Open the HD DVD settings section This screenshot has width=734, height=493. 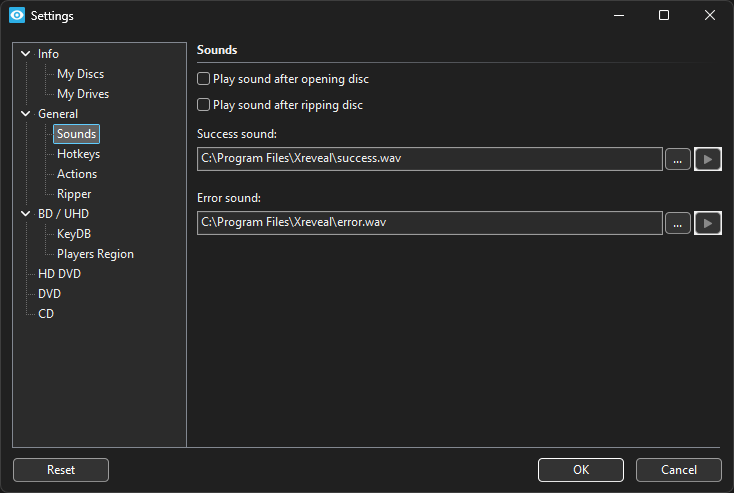pyautogui.click(x=59, y=274)
